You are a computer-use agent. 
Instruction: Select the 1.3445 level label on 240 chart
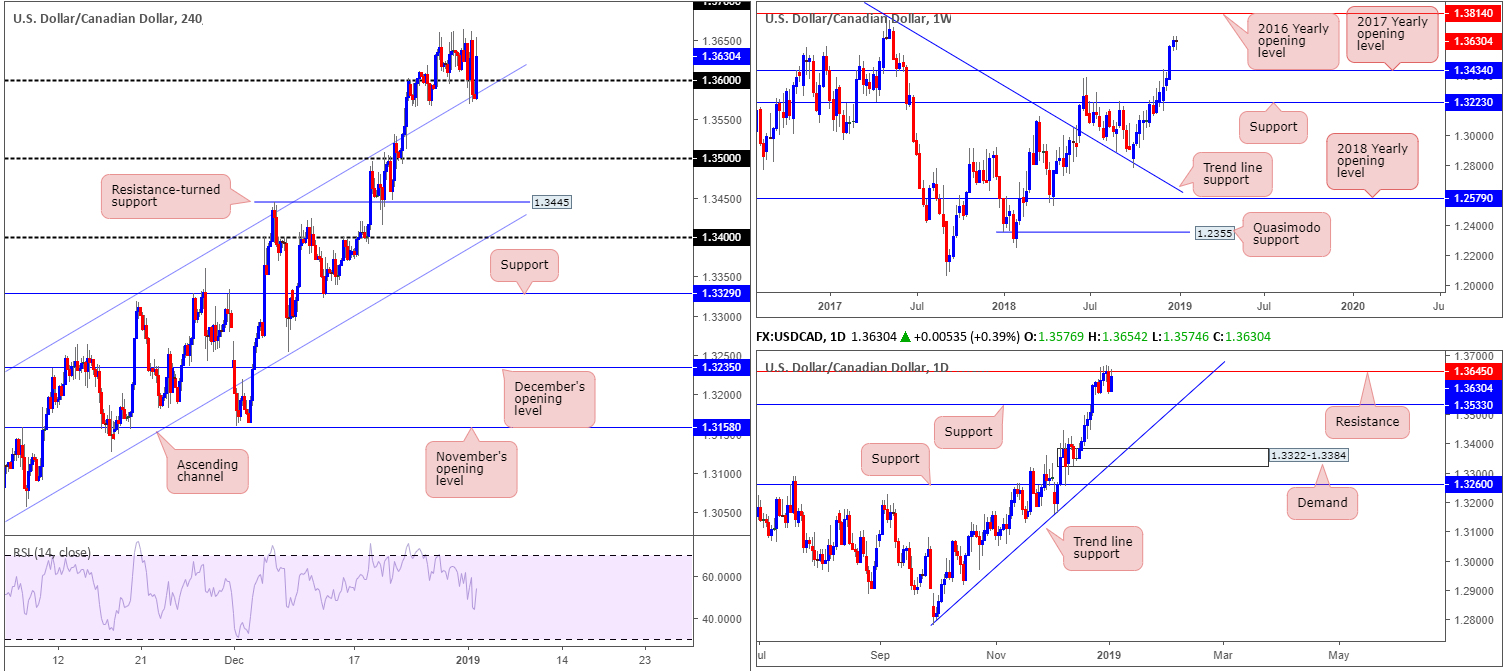pyautogui.click(x=550, y=202)
